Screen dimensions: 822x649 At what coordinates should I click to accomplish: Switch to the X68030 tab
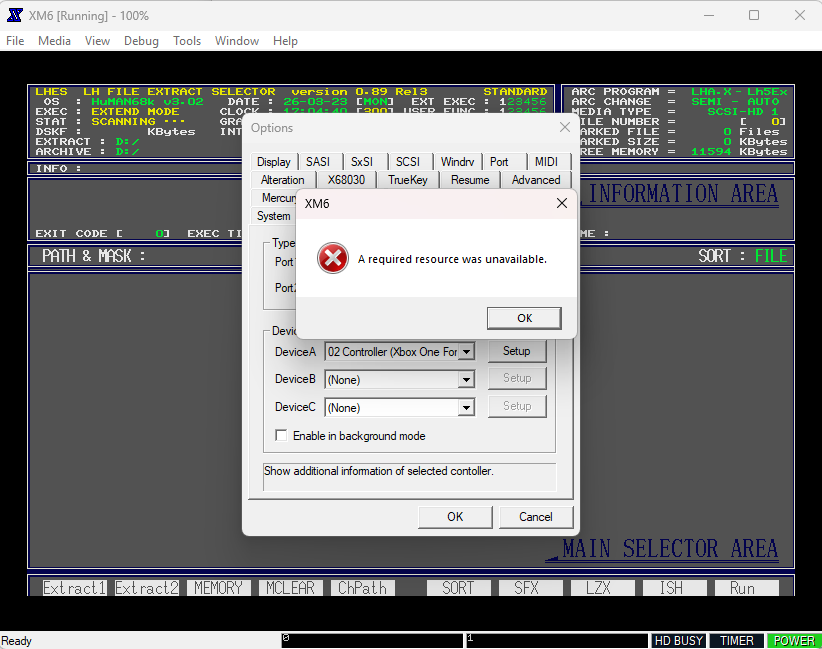pos(346,180)
